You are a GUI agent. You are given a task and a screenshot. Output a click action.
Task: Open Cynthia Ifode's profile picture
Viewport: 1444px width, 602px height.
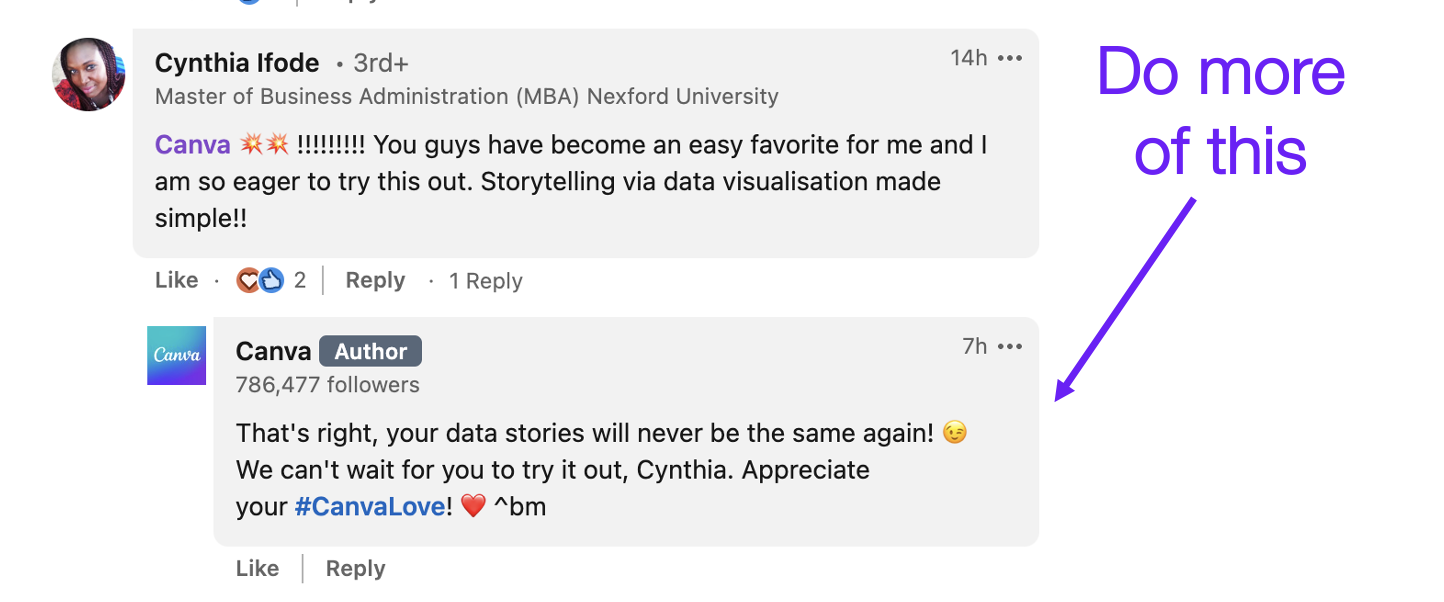click(89, 74)
